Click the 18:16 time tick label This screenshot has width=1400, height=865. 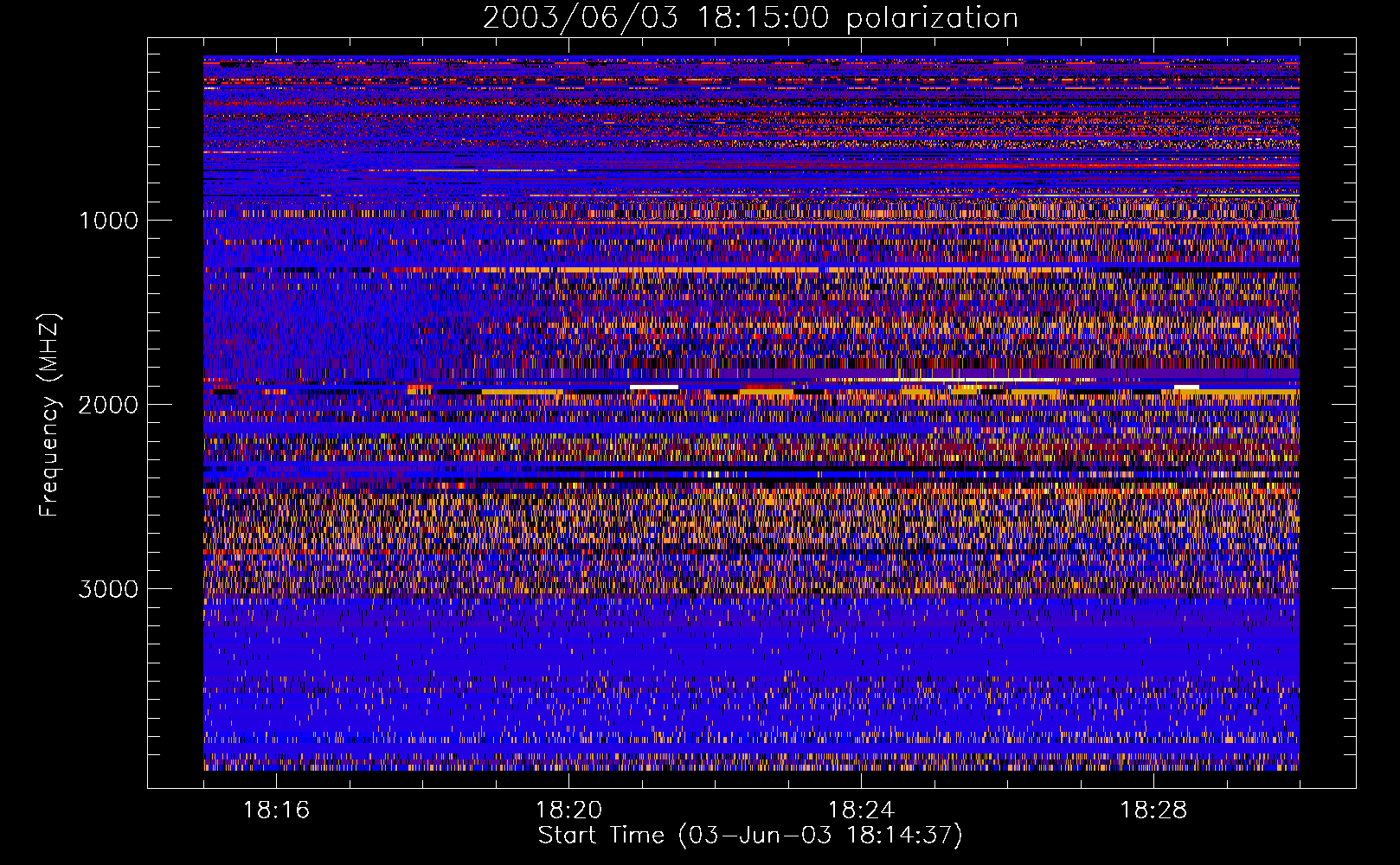[276, 810]
